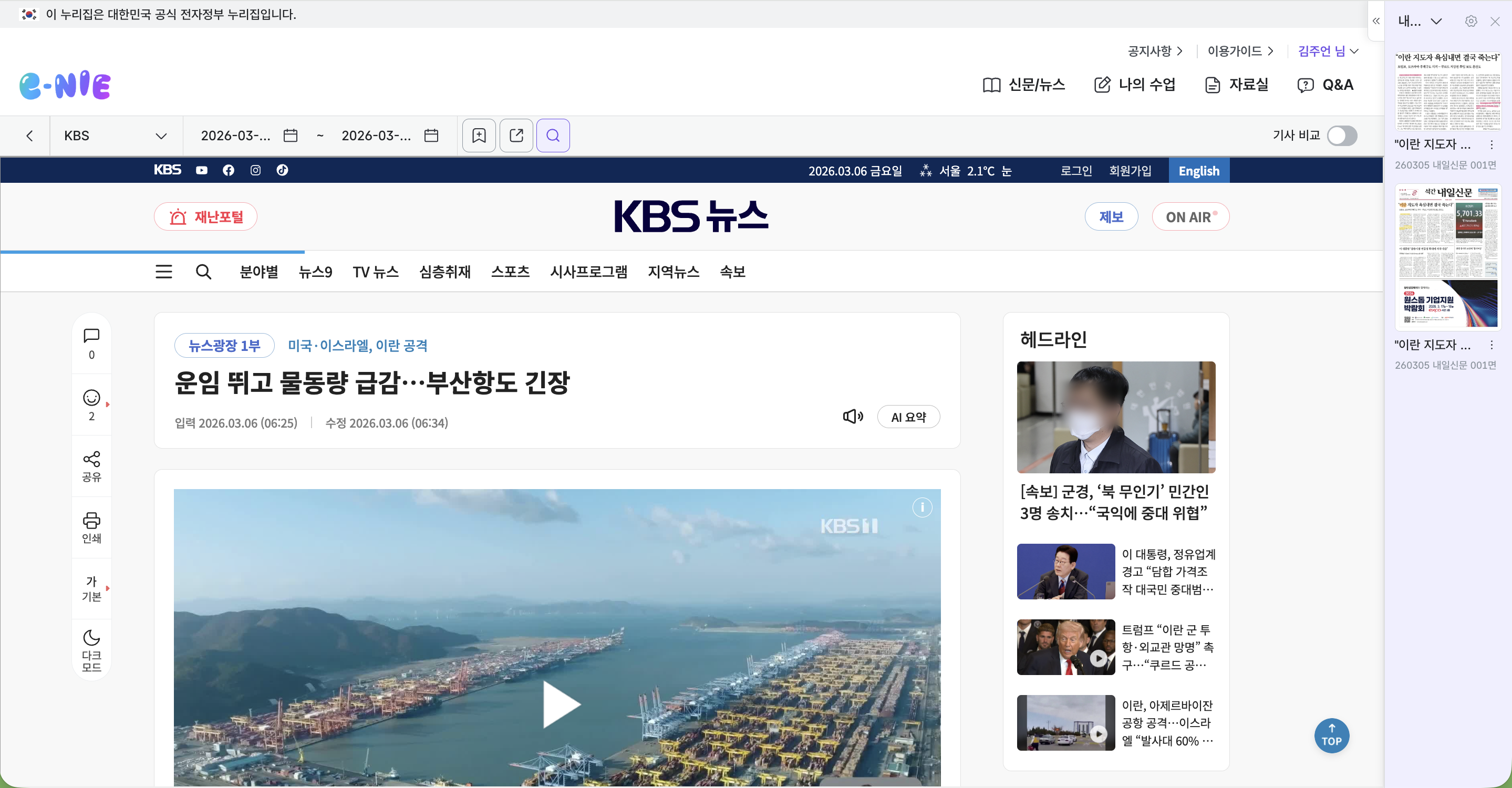Click the article speaker read-aloud icon
Viewport: 1512px width, 788px height.
click(x=852, y=417)
